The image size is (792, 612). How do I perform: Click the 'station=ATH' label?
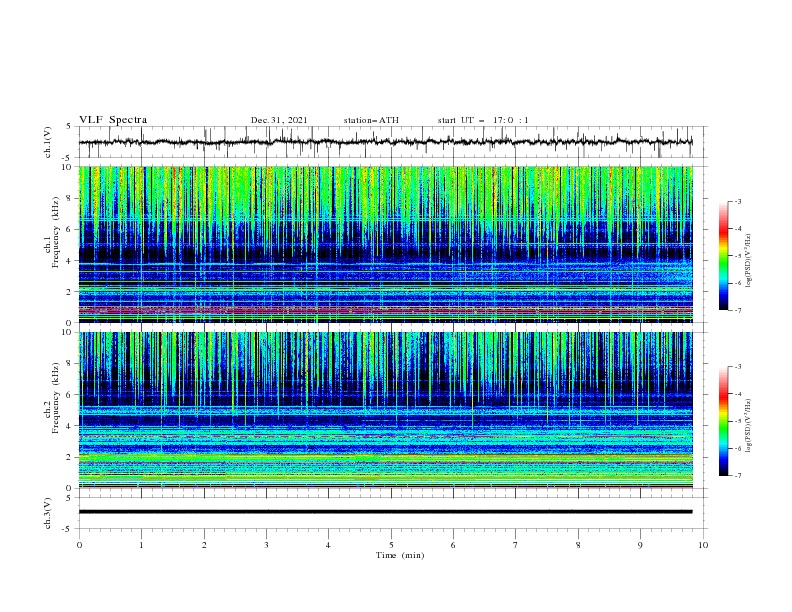371,120
